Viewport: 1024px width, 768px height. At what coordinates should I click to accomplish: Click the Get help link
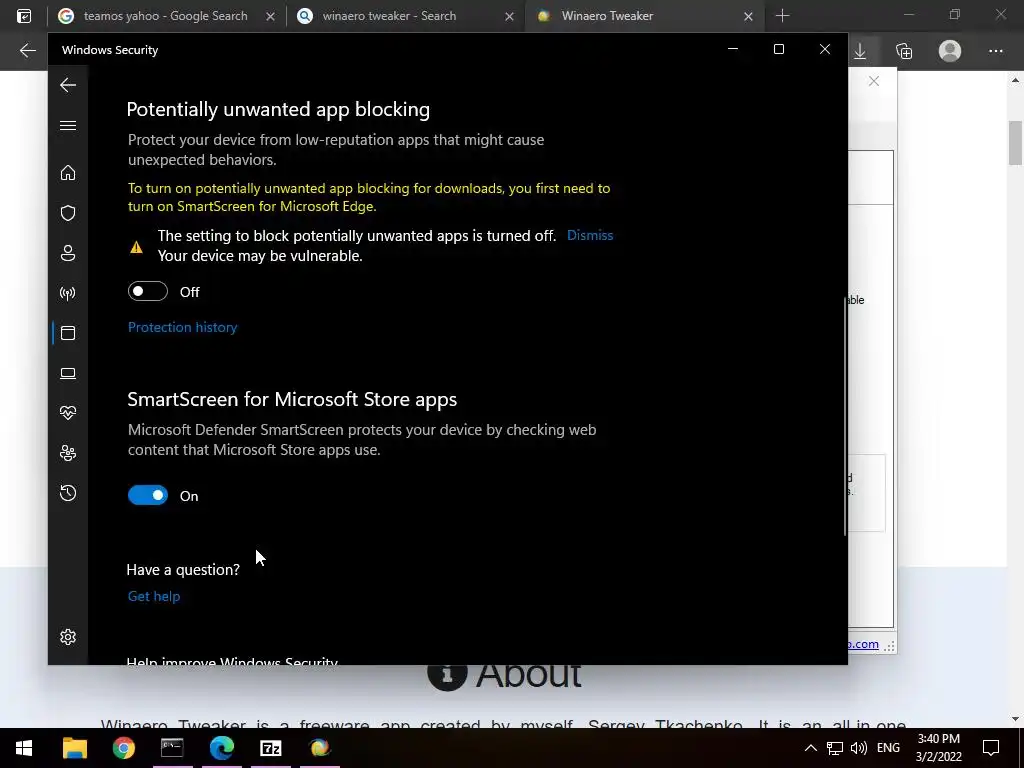(153, 596)
